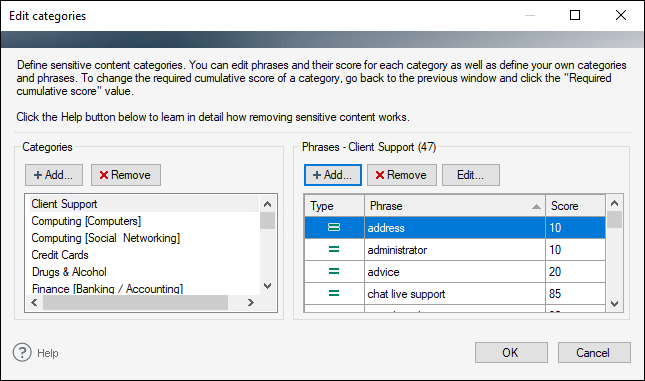Screen dimensions: 645x381
Task: Select Finance [Banking / Accounting] category
Action: pyautogui.click(x=143, y=288)
